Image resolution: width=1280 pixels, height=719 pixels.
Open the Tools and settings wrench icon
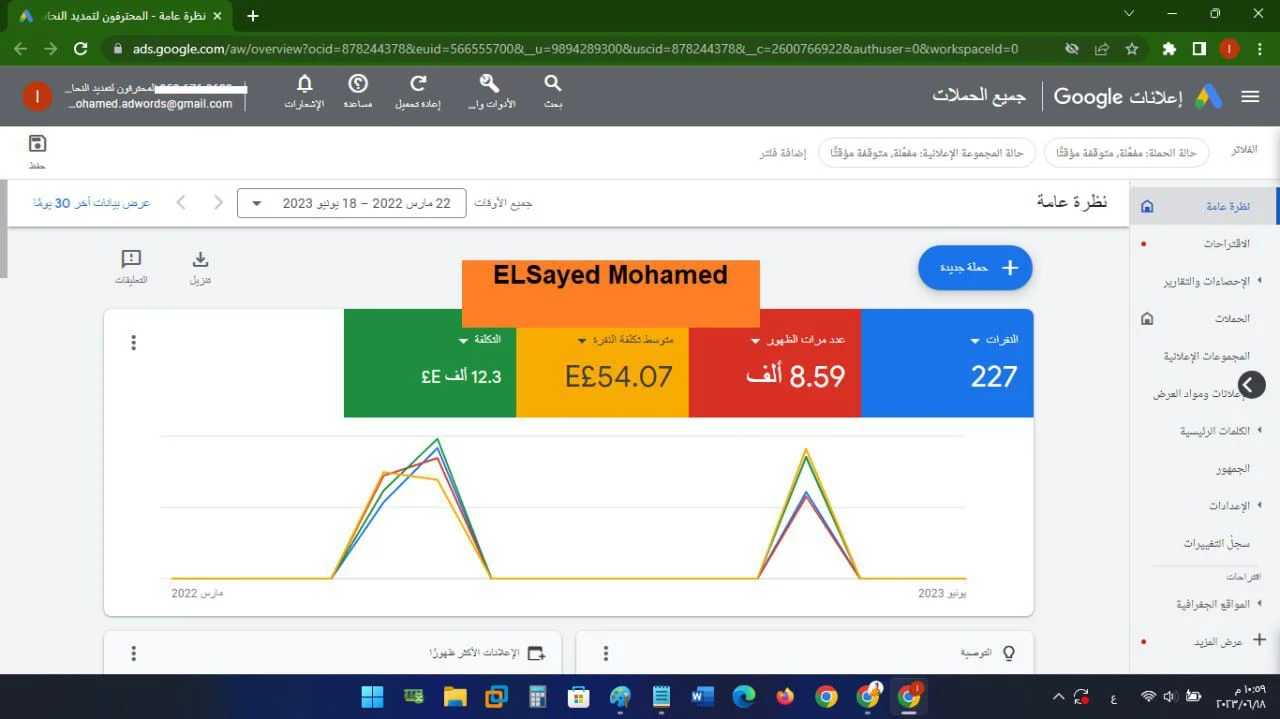pyautogui.click(x=489, y=85)
